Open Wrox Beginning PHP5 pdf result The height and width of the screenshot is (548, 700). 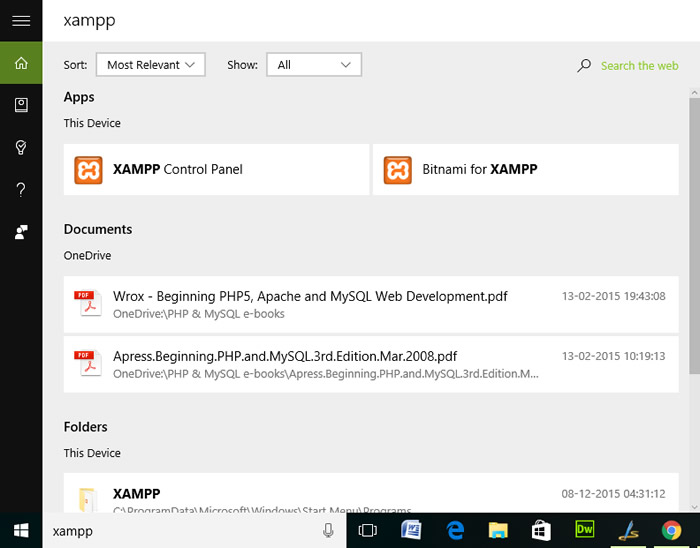click(371, 304)
